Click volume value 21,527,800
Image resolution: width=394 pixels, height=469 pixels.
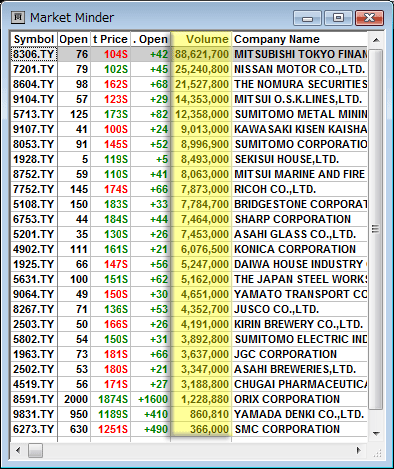pos(202,84)
